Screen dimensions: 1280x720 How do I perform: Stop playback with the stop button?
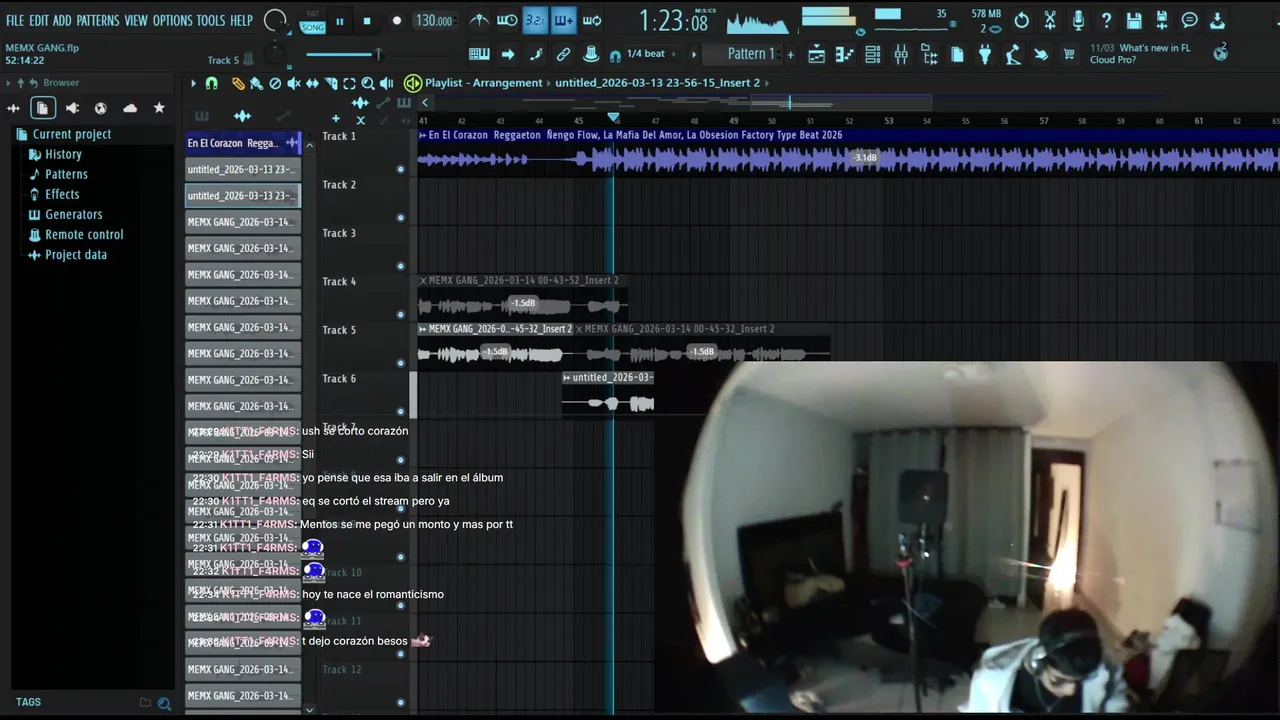click(367, 21)
